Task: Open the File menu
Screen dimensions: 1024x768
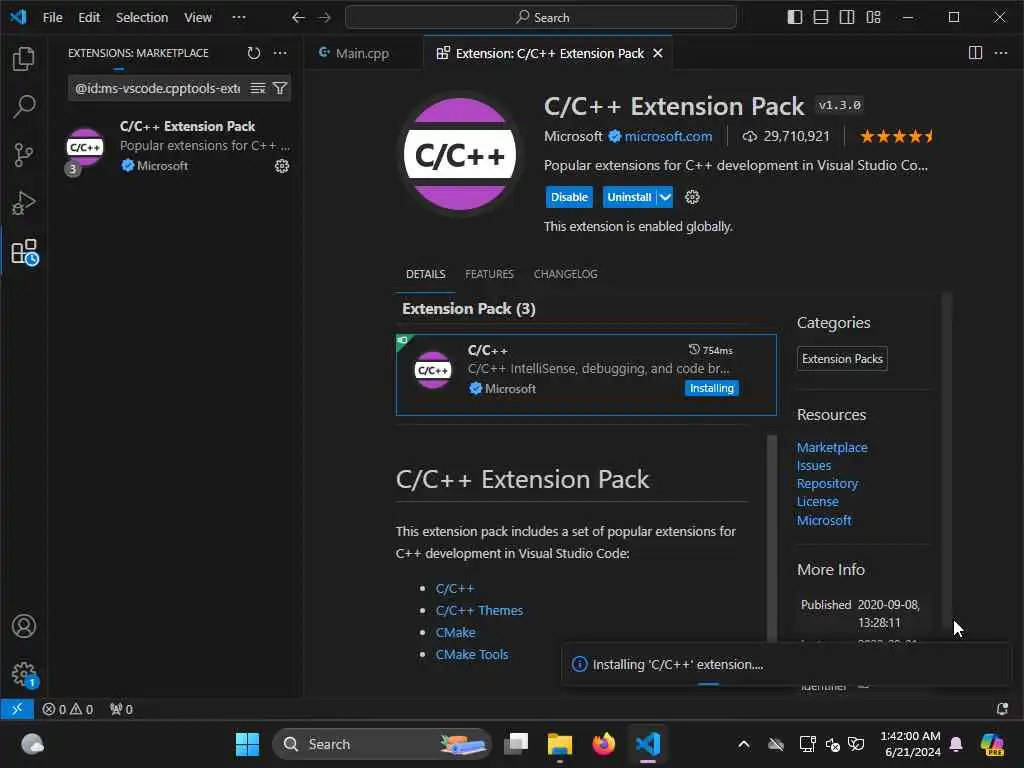Action: point(52,18)
